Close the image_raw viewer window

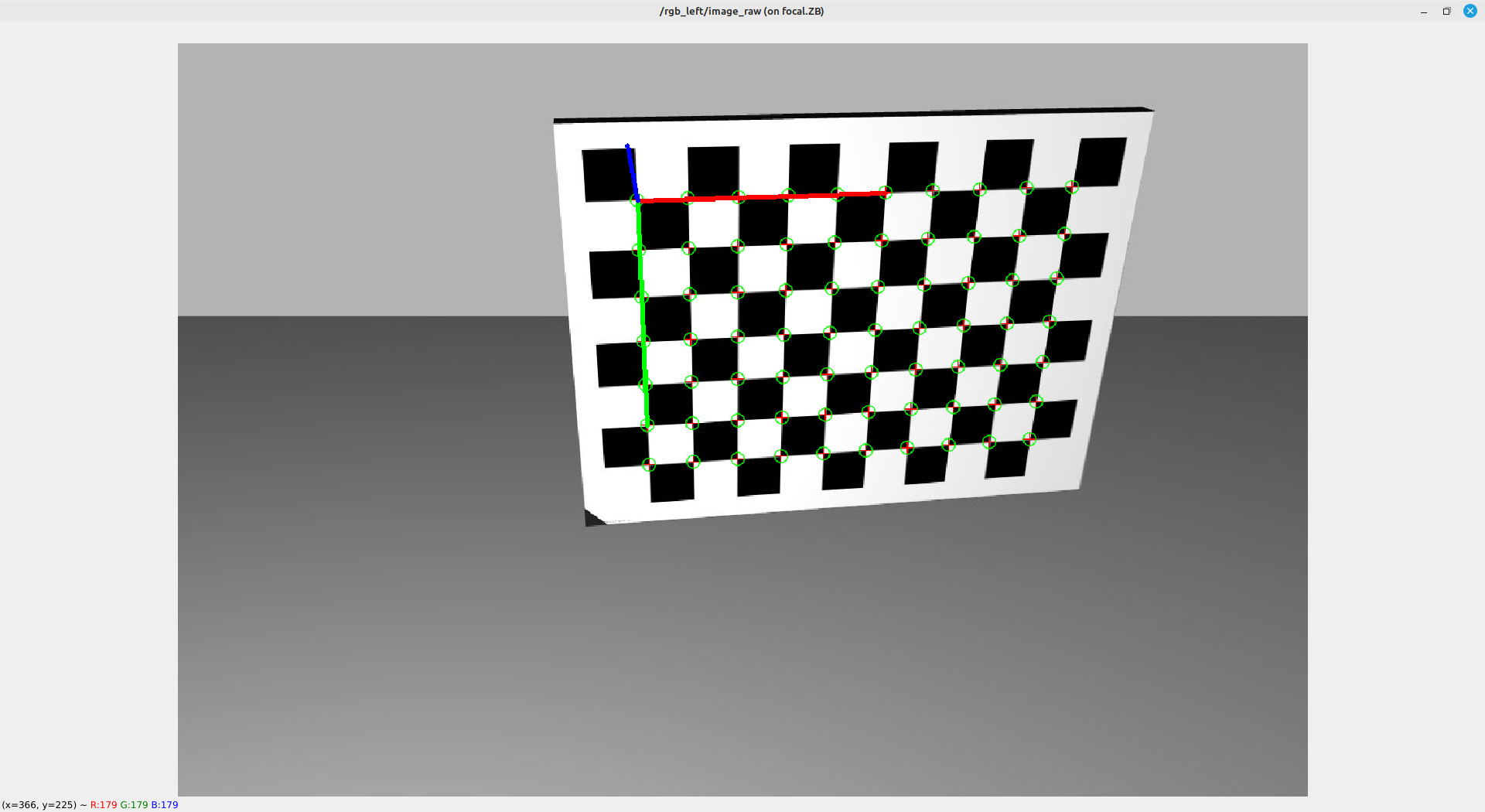click(1470, 11)
